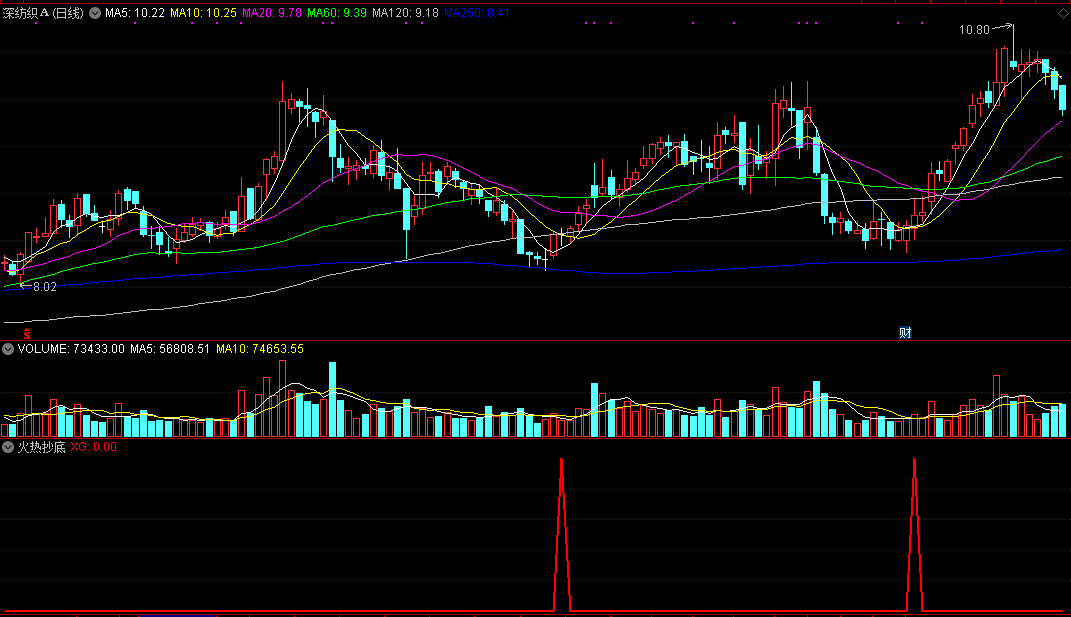This screenshot has height=617, width=1071.
Task: Select the 深纺织A (日线) title
Action: (43, 13)
